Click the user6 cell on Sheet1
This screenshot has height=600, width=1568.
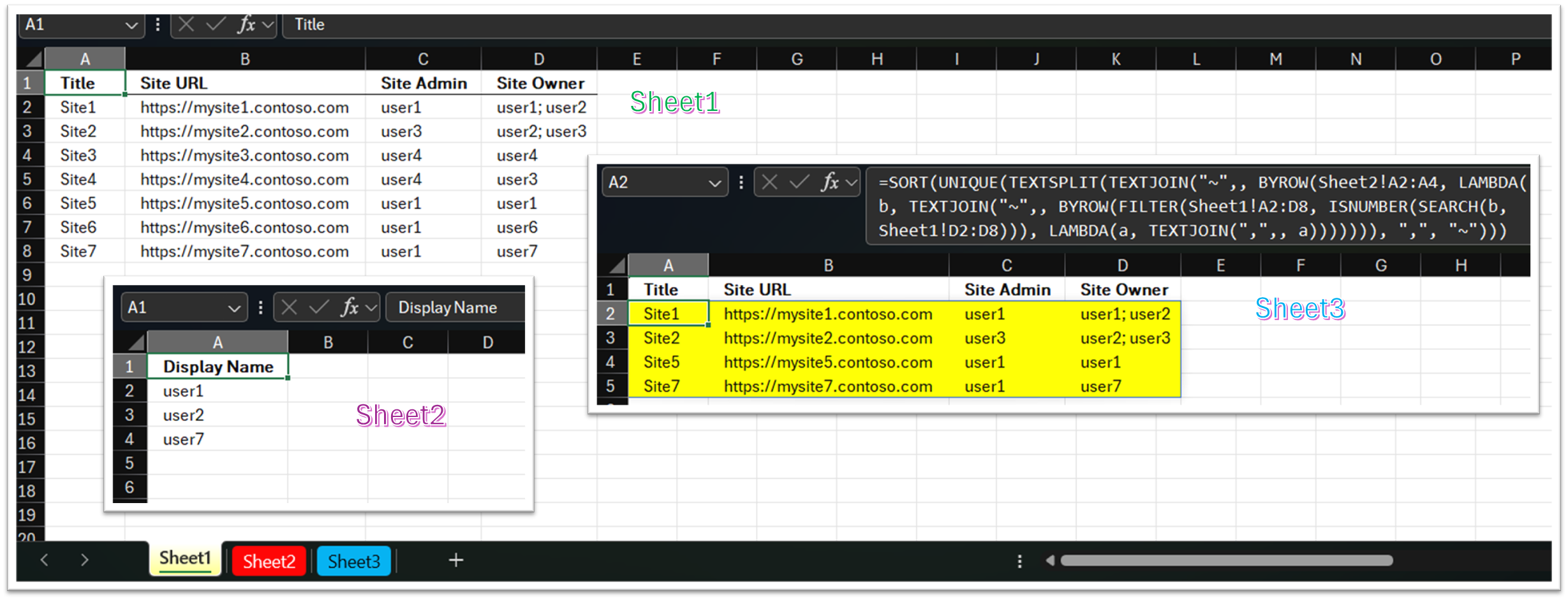[x=539, y=228]
